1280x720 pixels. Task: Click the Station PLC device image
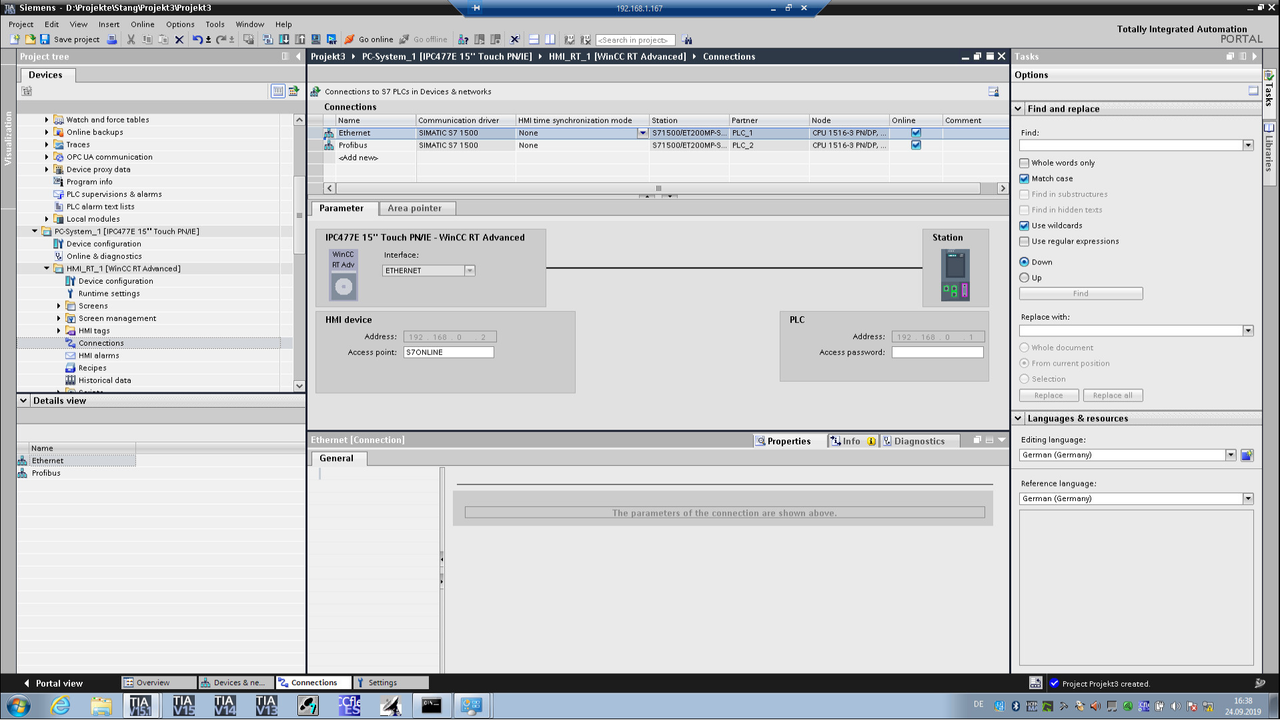click(955, 275)
